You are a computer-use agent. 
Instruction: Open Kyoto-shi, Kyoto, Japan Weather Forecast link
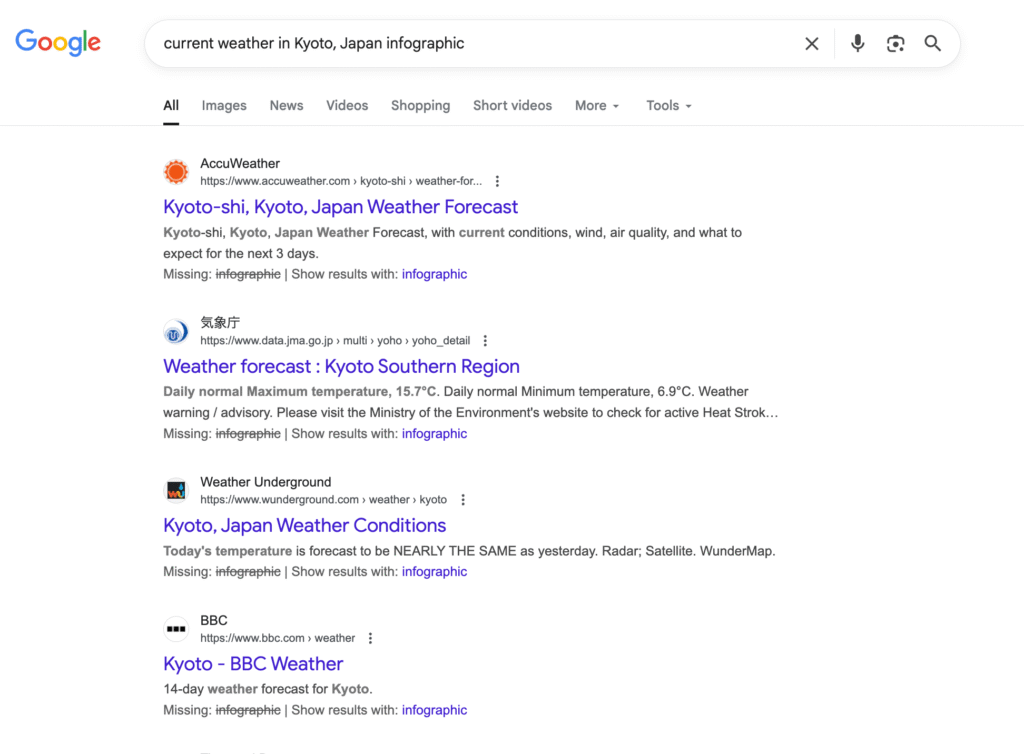(x=340, y=207)
